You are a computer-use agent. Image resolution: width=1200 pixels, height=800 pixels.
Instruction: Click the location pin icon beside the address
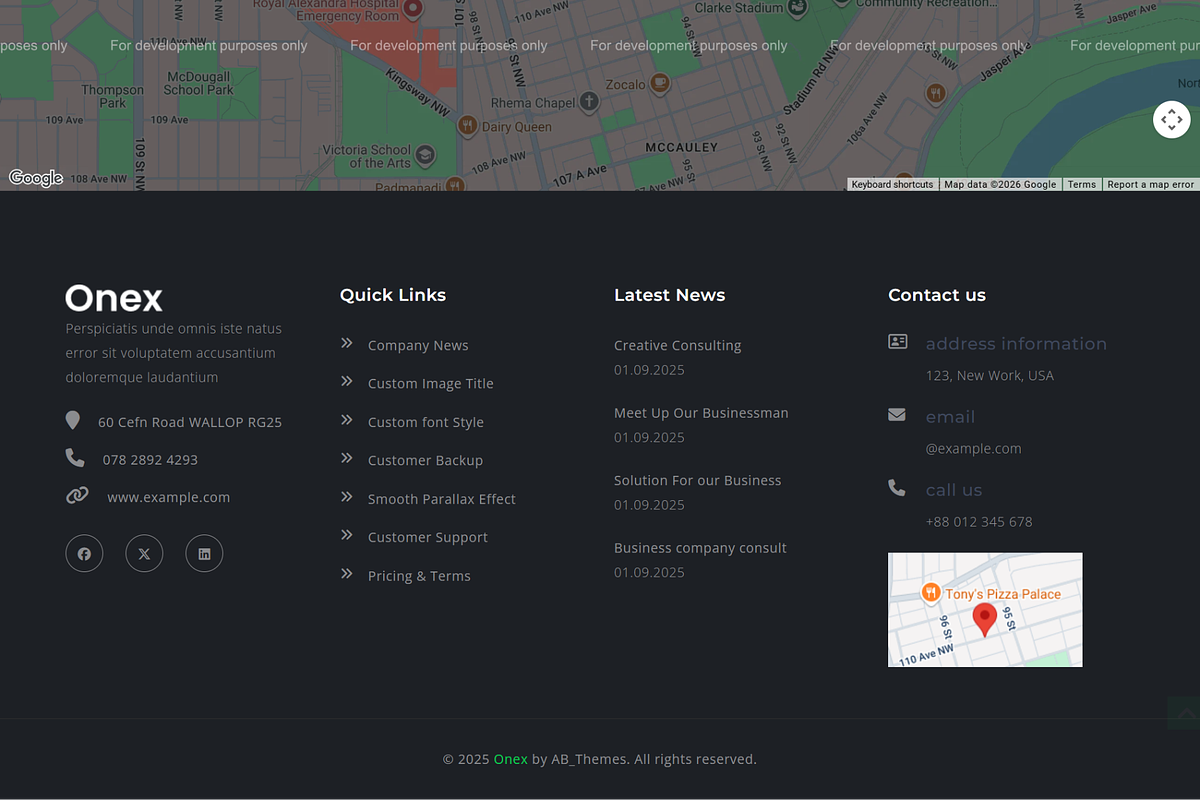[72, 420]
